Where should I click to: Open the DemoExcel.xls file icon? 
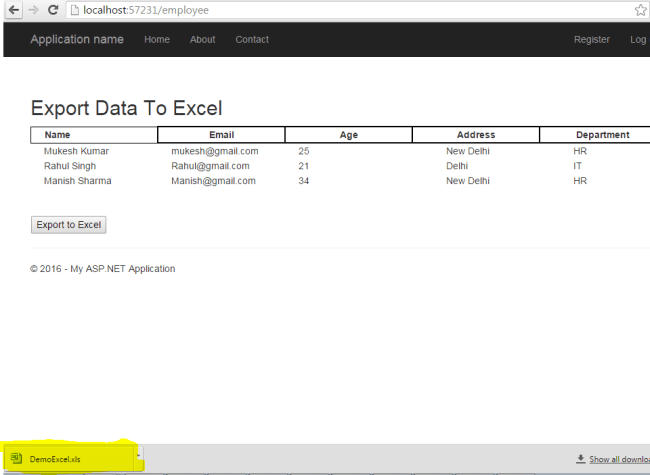pos(16,458)
